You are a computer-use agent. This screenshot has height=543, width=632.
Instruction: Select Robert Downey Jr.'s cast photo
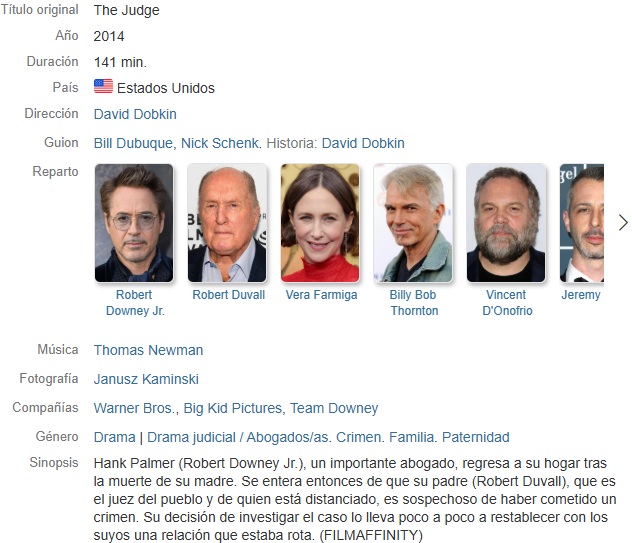(134, 223)
